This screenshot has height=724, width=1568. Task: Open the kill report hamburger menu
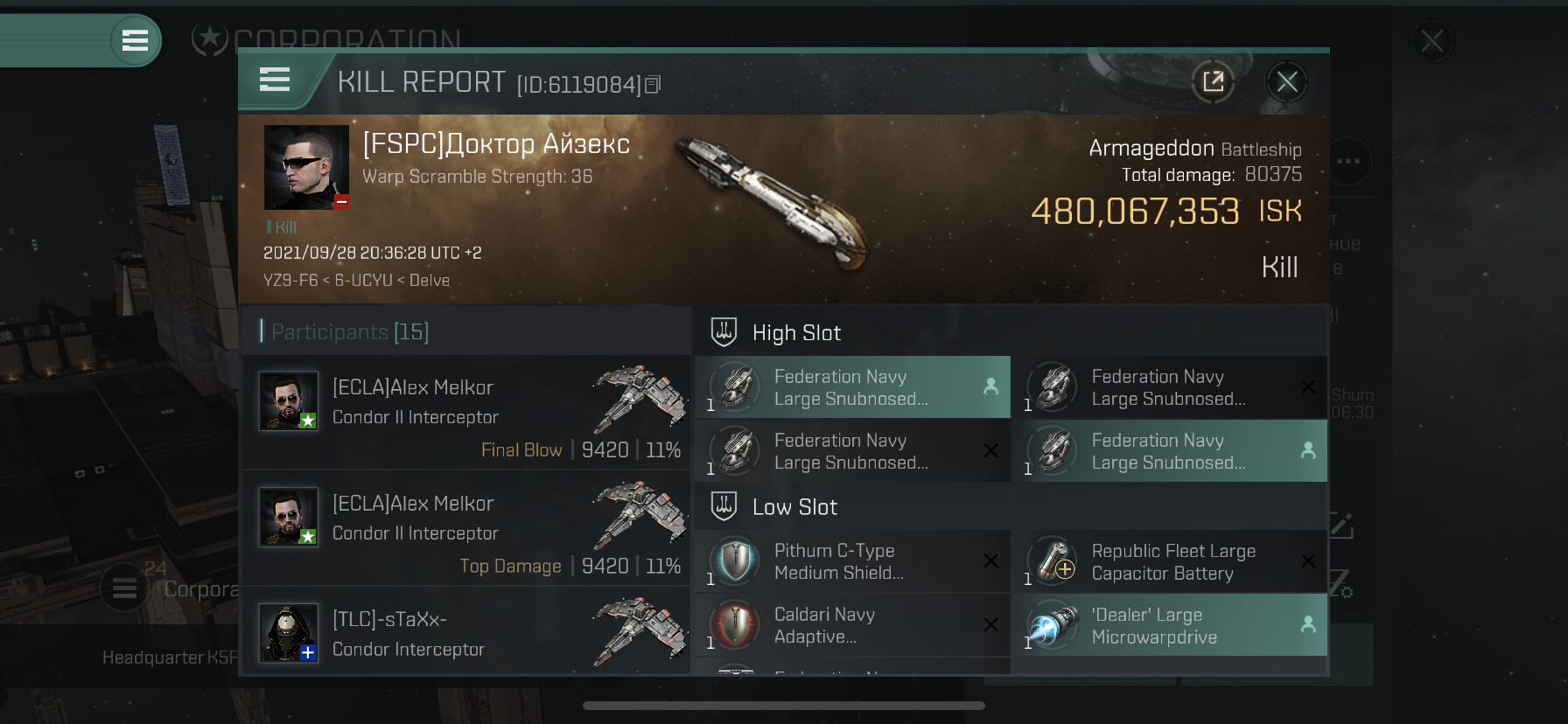tap(275, 80)
